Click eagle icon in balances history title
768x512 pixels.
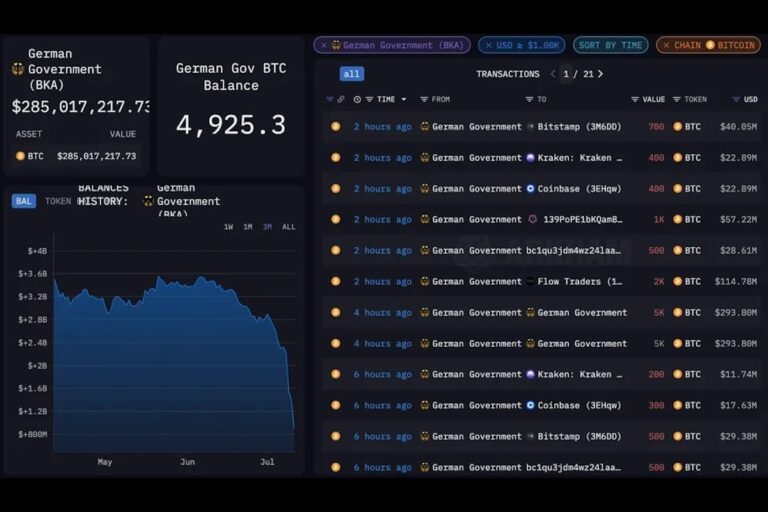tap(147, 201)
